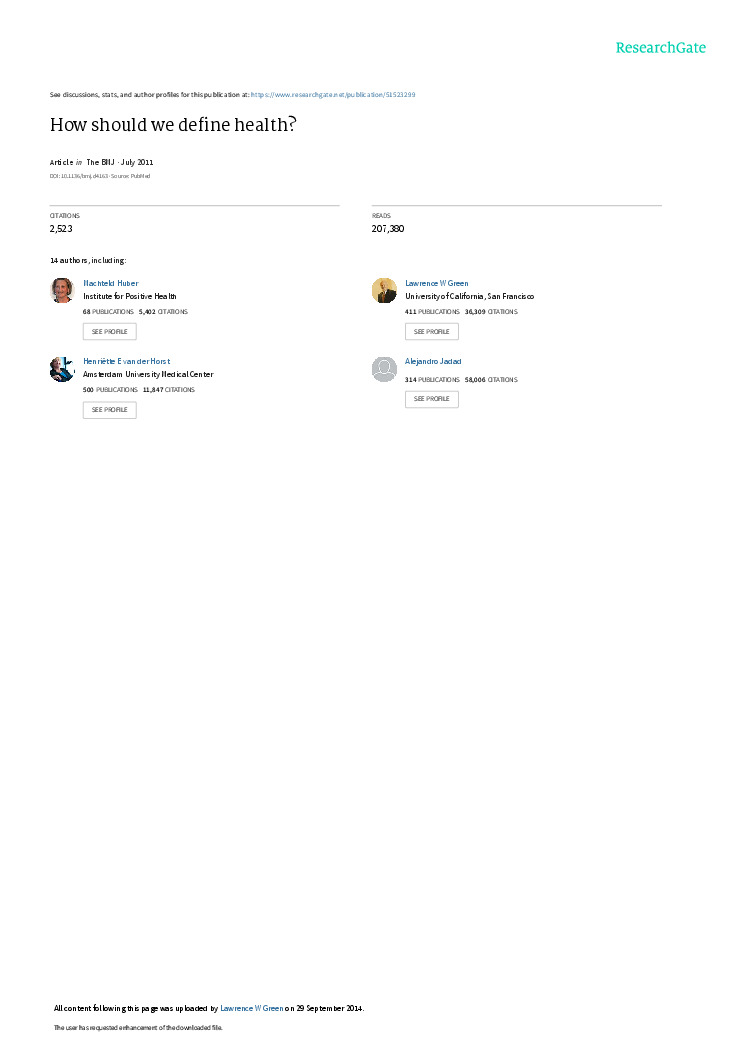Image resolution: width=744 pixels, height=1051 pixels.
Task: Open Henriëtte E van der Horst name link
Action: point(127,361)
